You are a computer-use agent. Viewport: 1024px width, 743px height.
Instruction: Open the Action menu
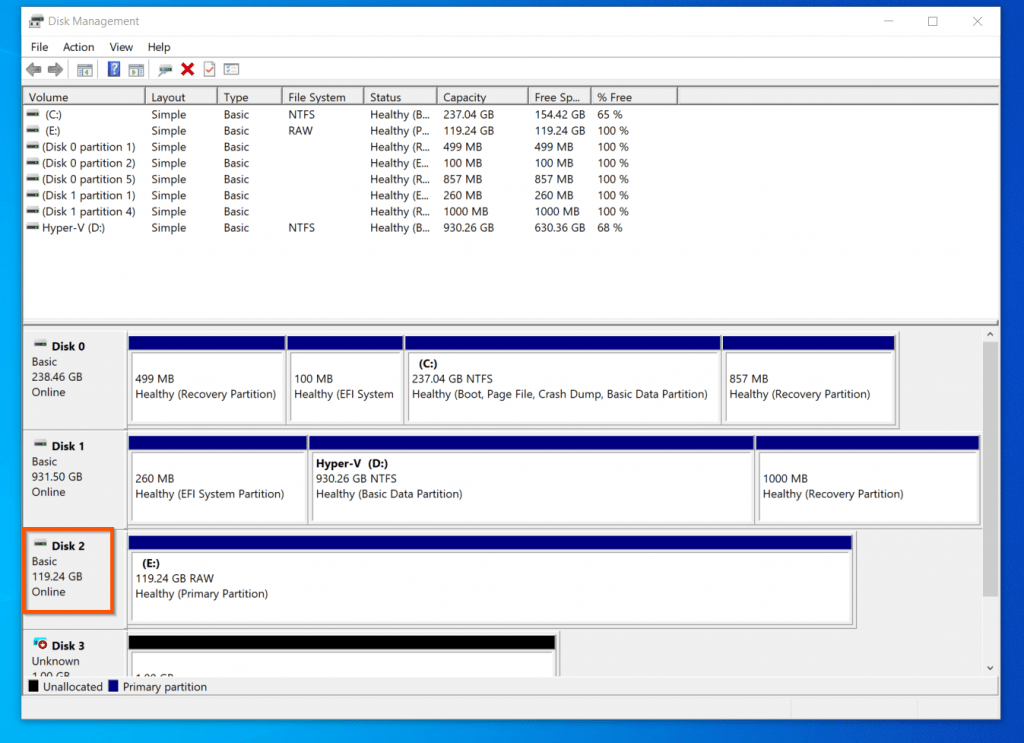(x=78, y=47)
